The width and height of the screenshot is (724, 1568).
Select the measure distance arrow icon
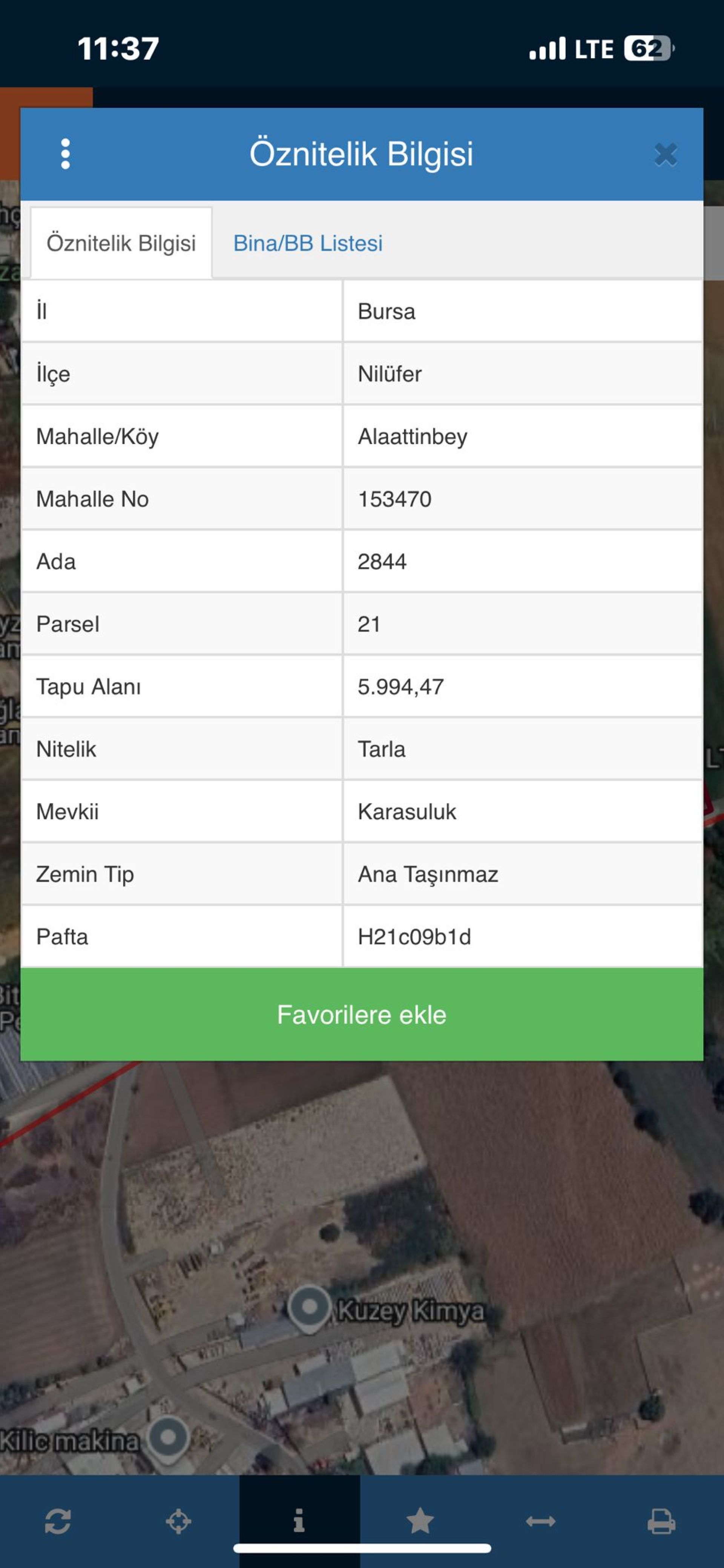540,1521
